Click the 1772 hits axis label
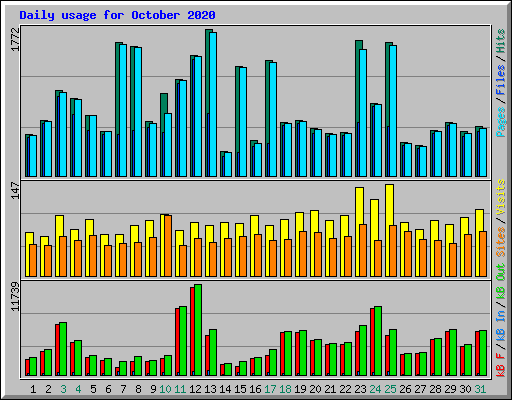 coord(16,39)
